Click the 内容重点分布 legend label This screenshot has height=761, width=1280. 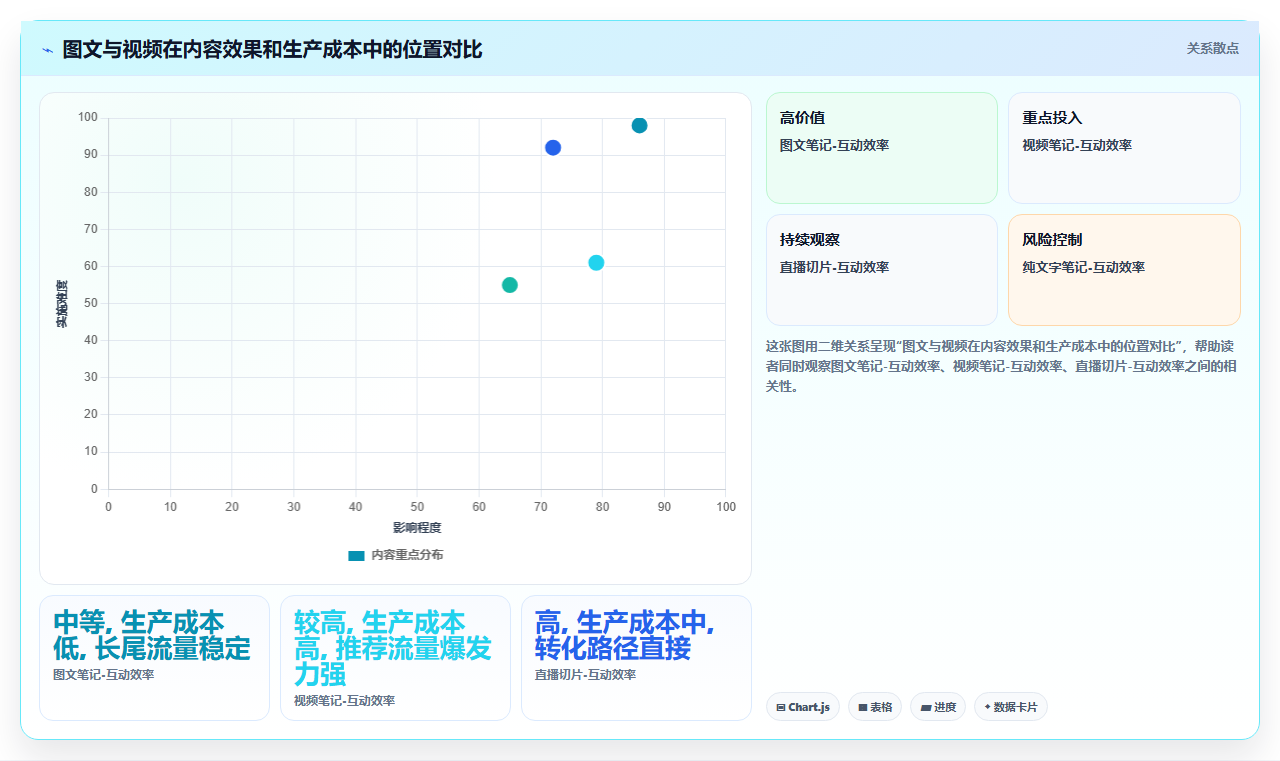pyautogui.click(x=407, y=555)
